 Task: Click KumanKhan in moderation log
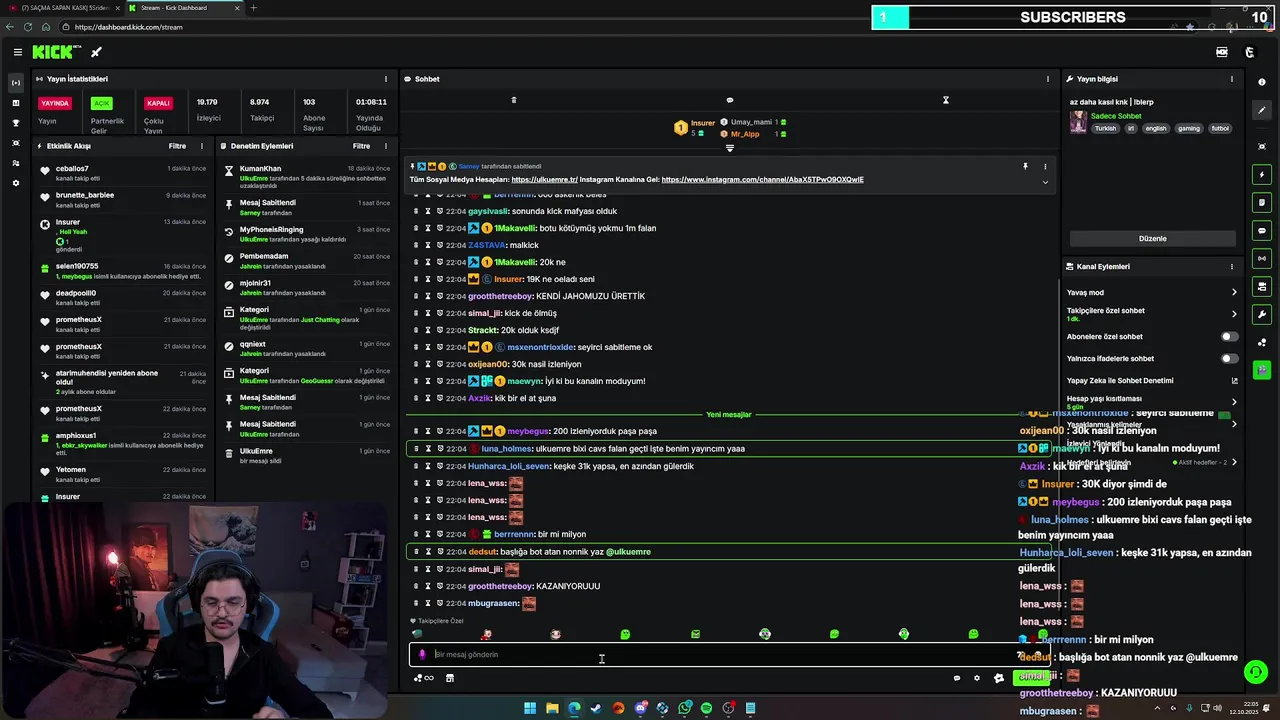[260, 169]
